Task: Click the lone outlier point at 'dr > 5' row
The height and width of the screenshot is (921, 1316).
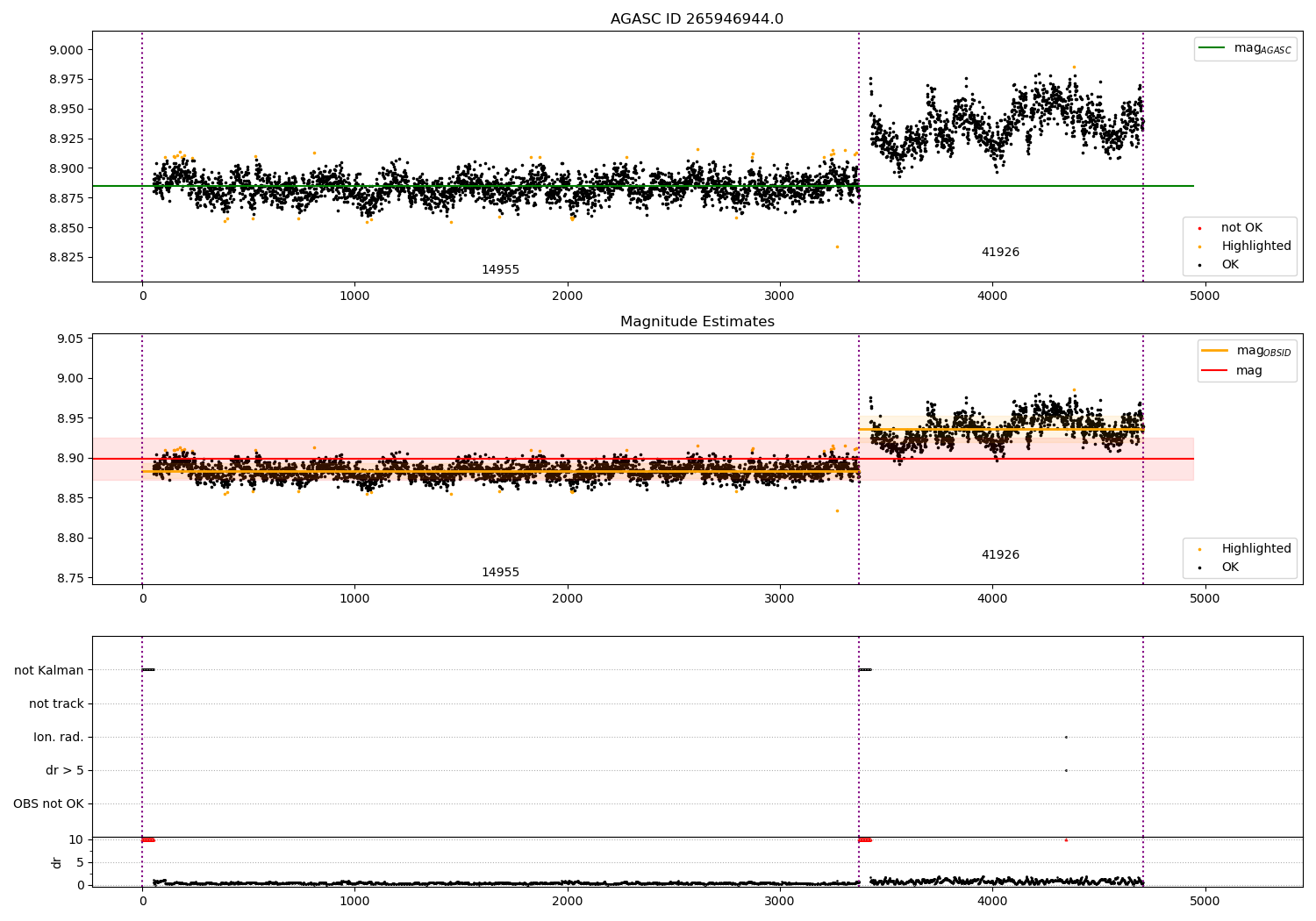Action: click(1066, 770)
